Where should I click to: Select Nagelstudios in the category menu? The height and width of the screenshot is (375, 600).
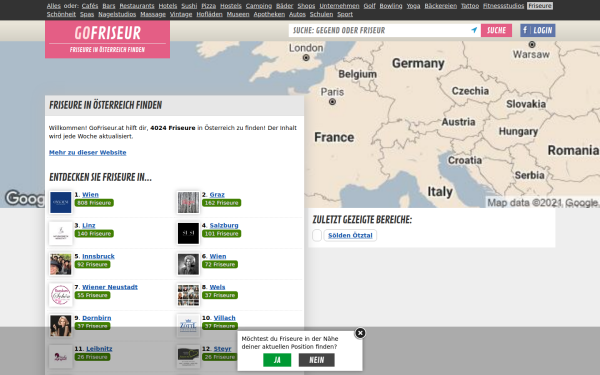(117, 14)
